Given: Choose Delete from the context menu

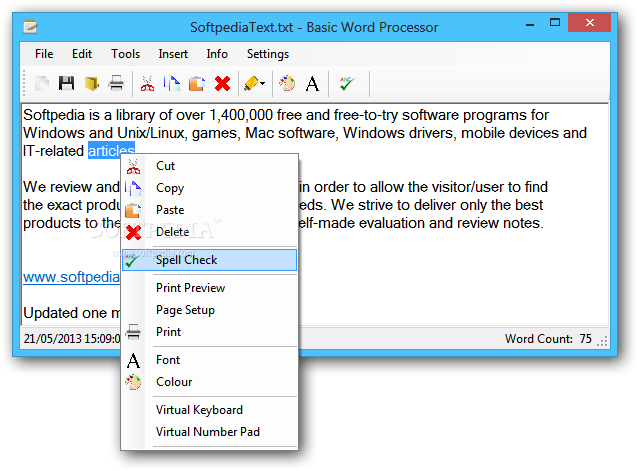Looking at the screenshot, I should coord(210,232).
